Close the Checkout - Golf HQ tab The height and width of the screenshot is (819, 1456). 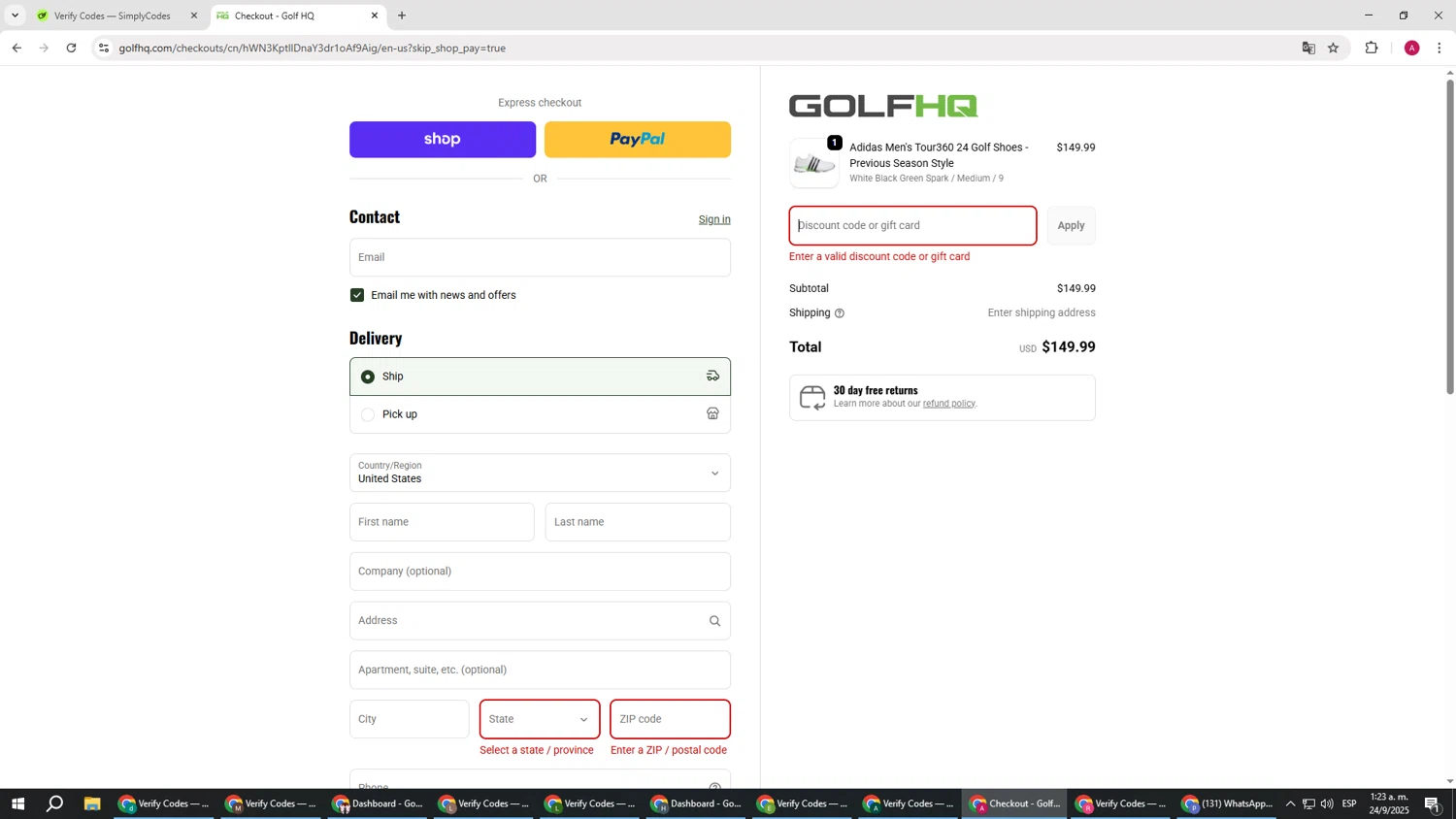point(375,16)
